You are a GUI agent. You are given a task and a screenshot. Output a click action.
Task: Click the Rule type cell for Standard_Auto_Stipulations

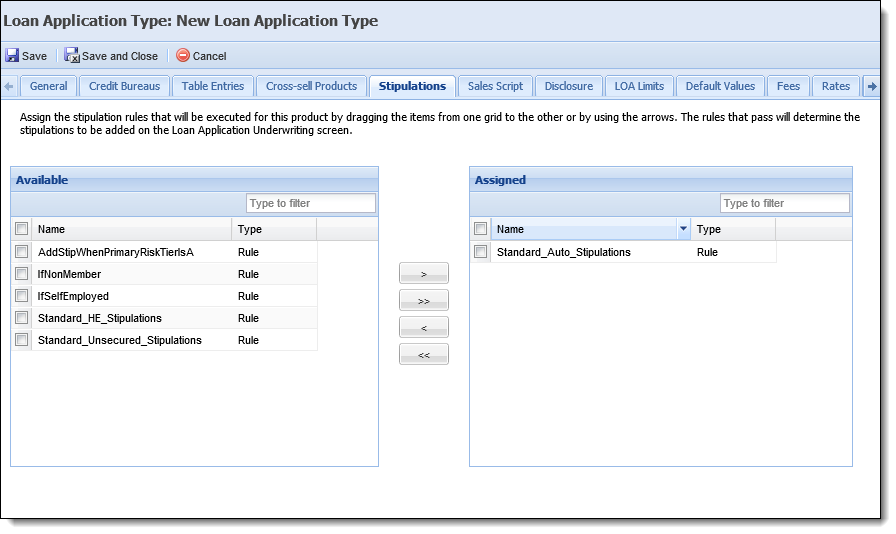pyautogui.click(x=733, y=252)
